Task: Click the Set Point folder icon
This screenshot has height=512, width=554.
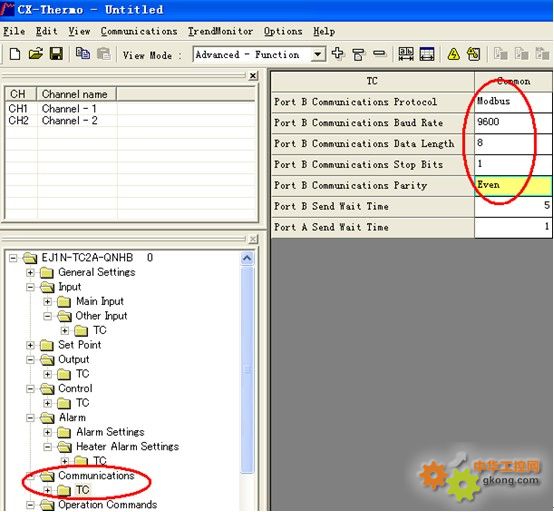Action: click(47, 345)
